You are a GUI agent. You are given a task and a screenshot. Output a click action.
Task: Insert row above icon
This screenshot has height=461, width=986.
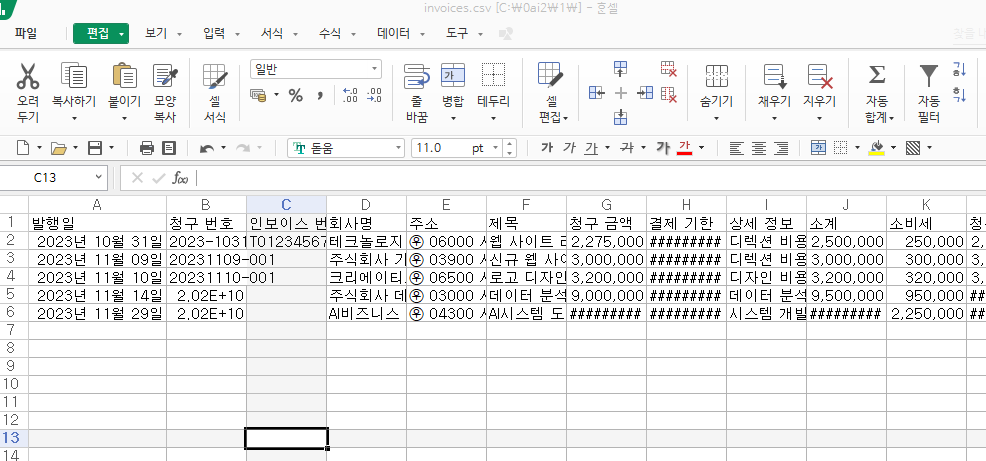621,69
